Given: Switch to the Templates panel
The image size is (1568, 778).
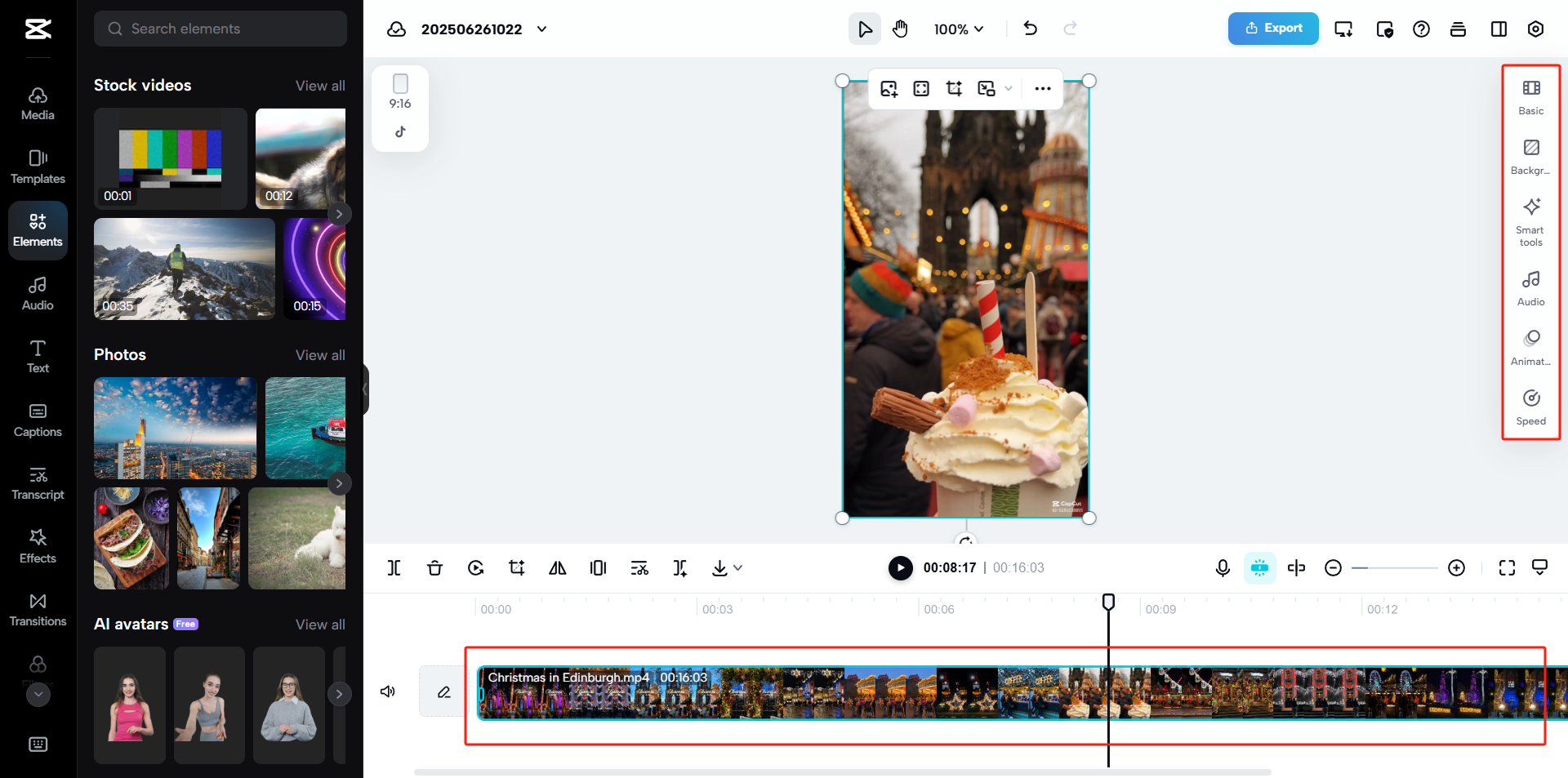Looking at the screenshot, I should 37,167.
